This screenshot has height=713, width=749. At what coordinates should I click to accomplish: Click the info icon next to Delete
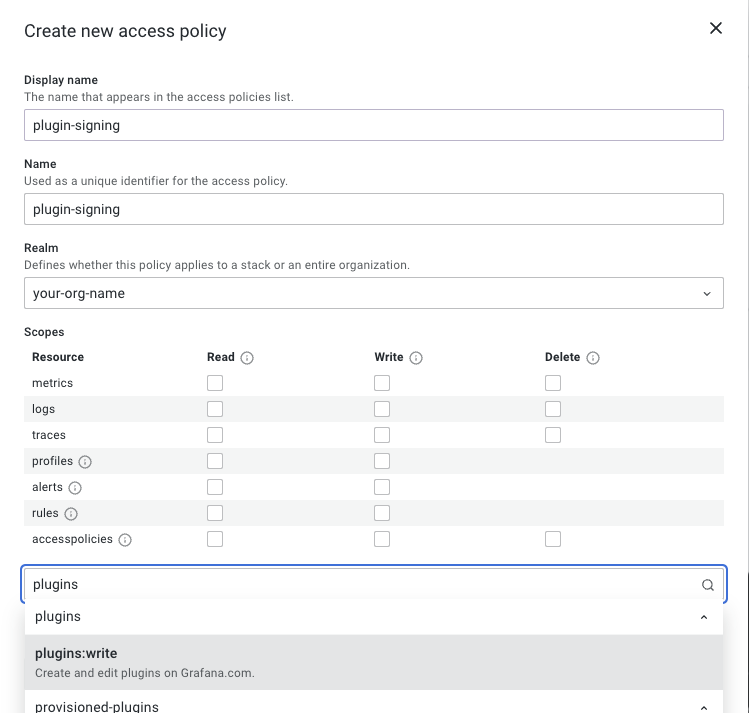(593, 358)
